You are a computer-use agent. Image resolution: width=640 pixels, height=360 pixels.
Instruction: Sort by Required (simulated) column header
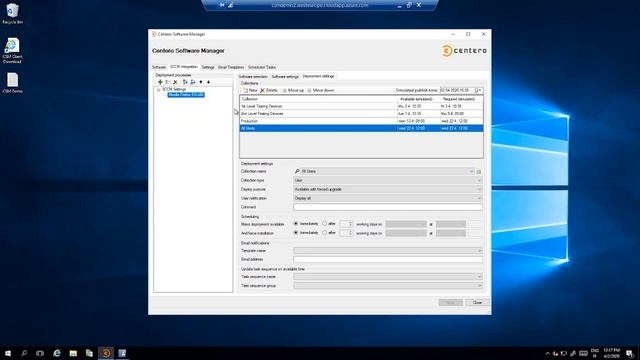coord(461,99)
